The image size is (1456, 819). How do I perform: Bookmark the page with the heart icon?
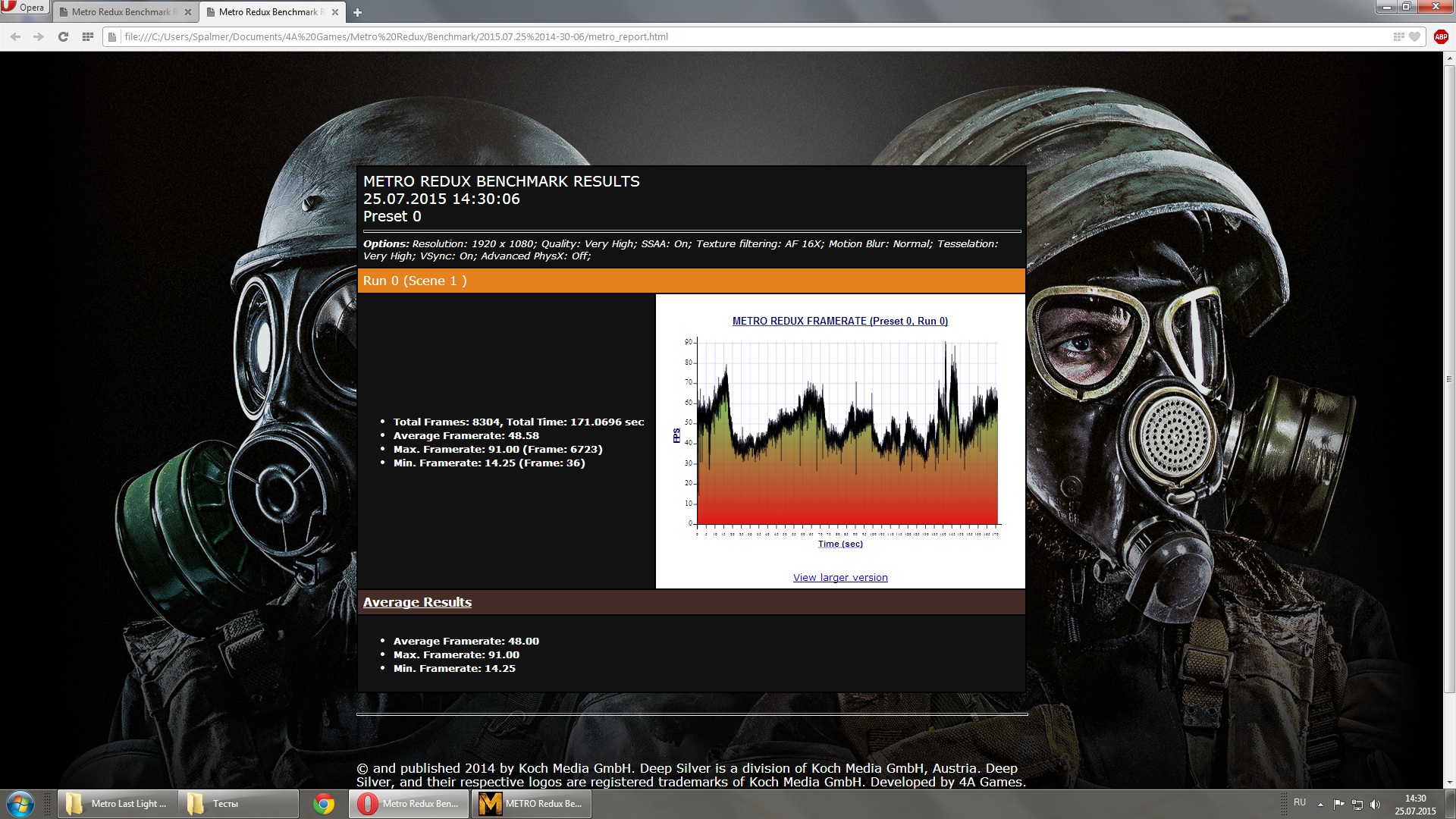1414,36
